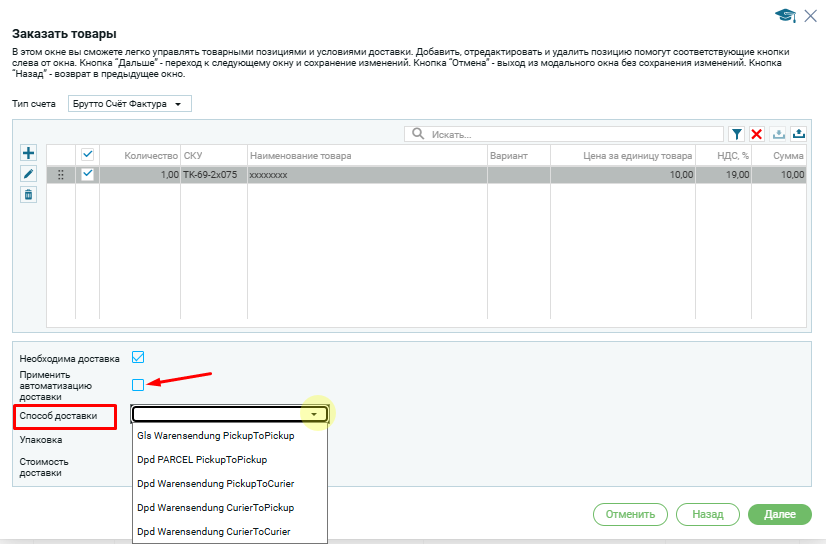Click the trash icon to delete the item

pyautogui.click(x=28, y=195)
